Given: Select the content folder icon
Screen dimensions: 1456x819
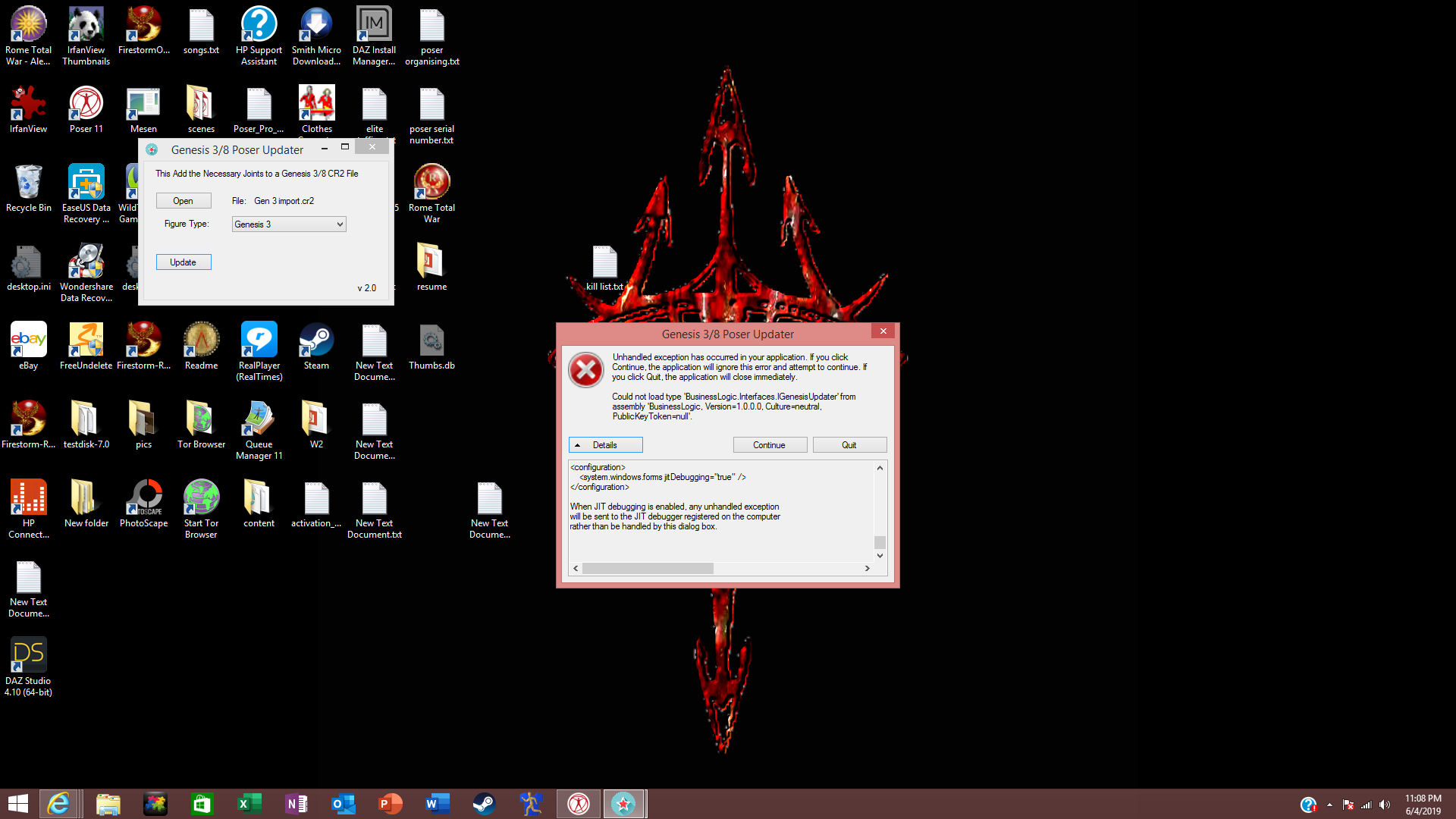Looking at the screenshot, I should [x=259, y=504].
